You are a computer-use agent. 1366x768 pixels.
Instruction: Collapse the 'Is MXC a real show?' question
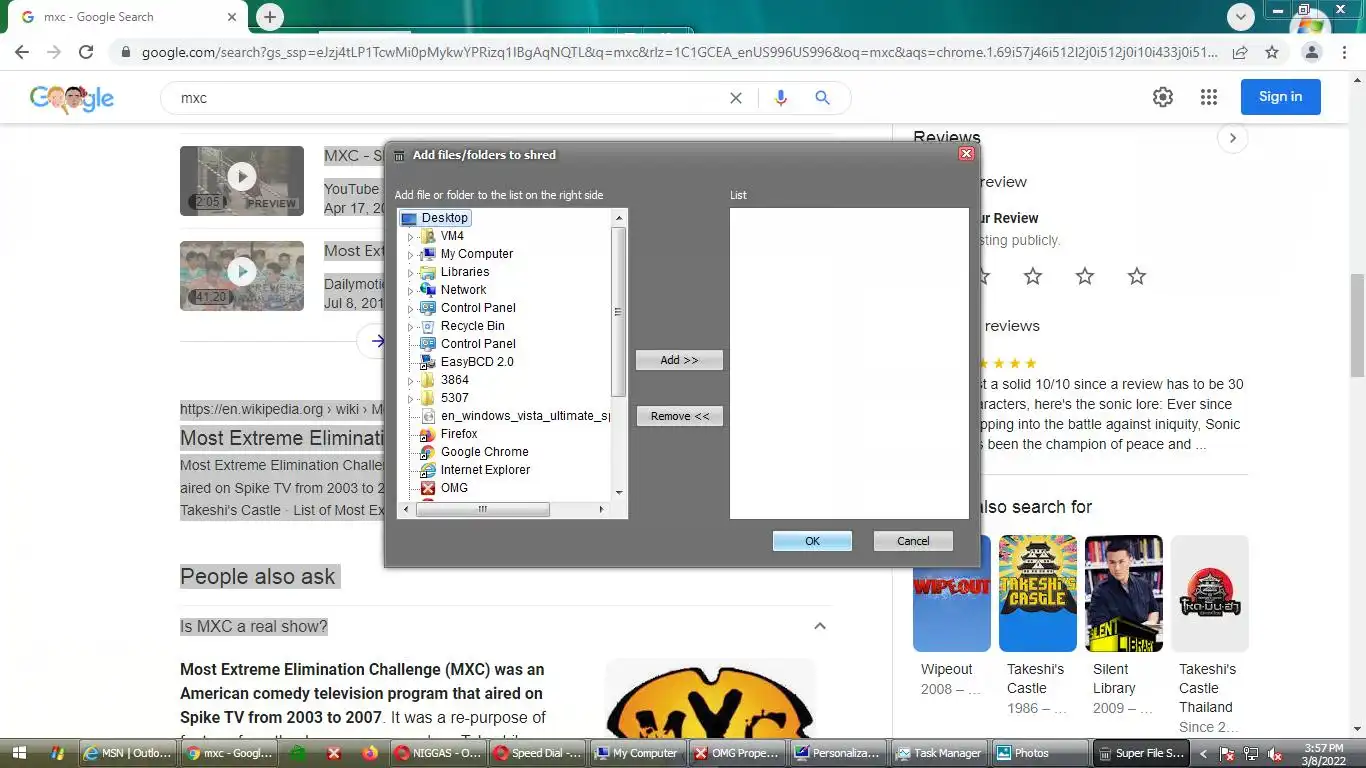[820, 626]
